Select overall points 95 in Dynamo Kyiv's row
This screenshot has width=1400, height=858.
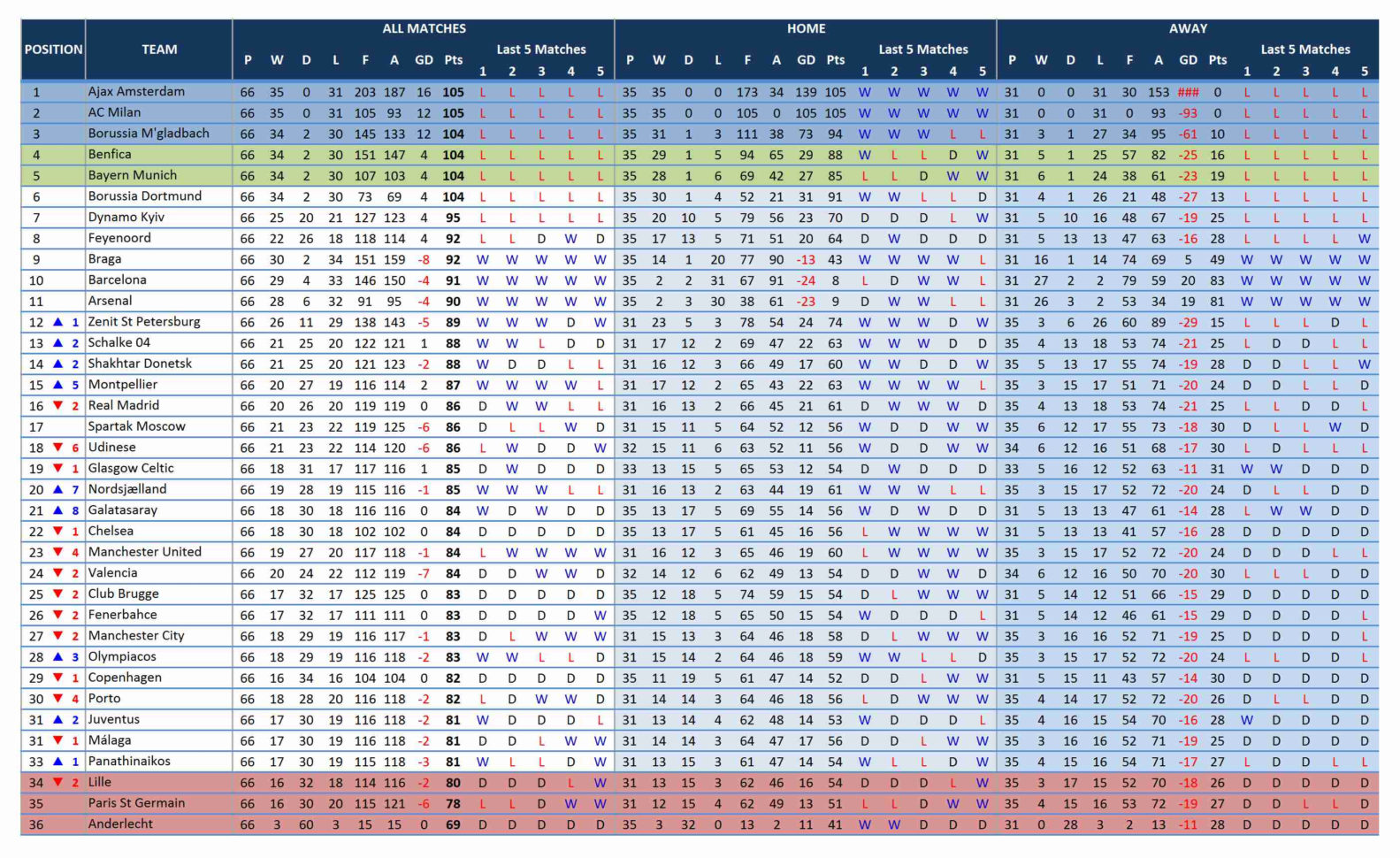pyautogui.click(x=453, y=218)
